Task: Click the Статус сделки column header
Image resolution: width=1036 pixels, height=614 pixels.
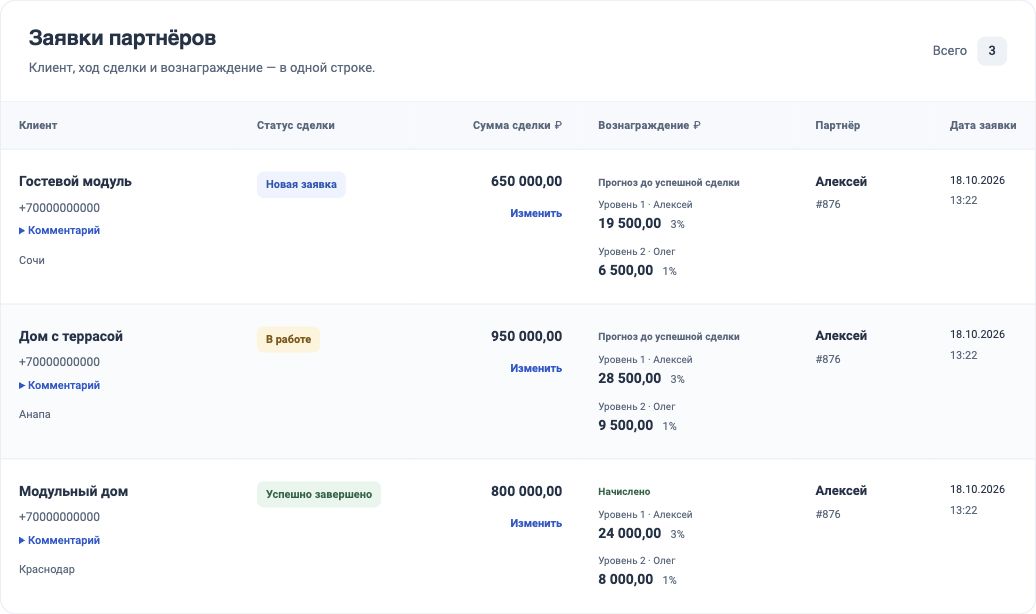Action: click(x=295, y=125)
